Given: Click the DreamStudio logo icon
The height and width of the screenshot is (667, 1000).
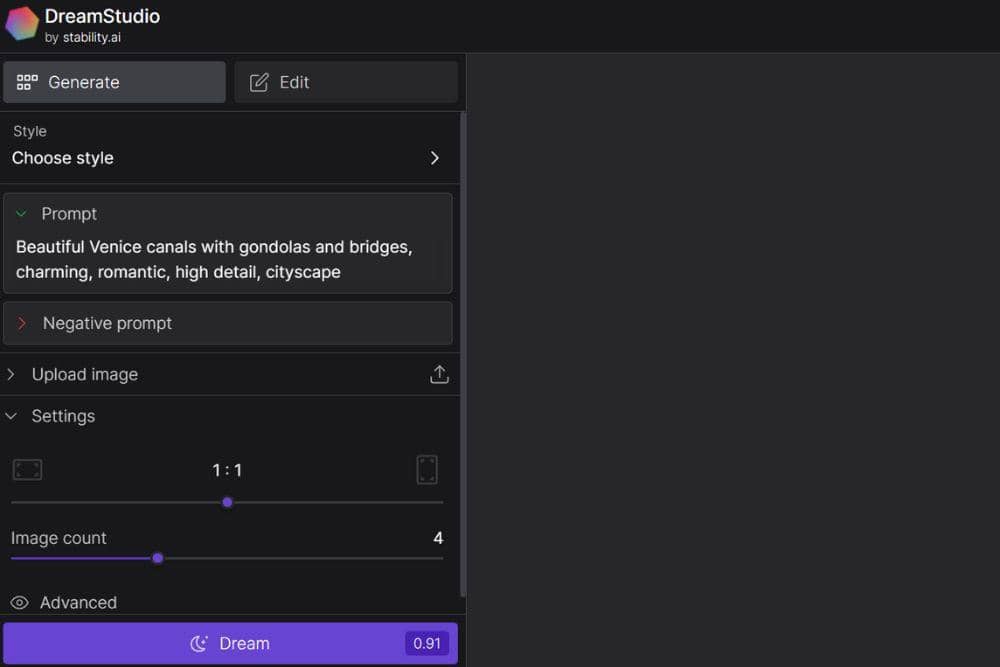Looking at the screenshot, I should 21,24.
